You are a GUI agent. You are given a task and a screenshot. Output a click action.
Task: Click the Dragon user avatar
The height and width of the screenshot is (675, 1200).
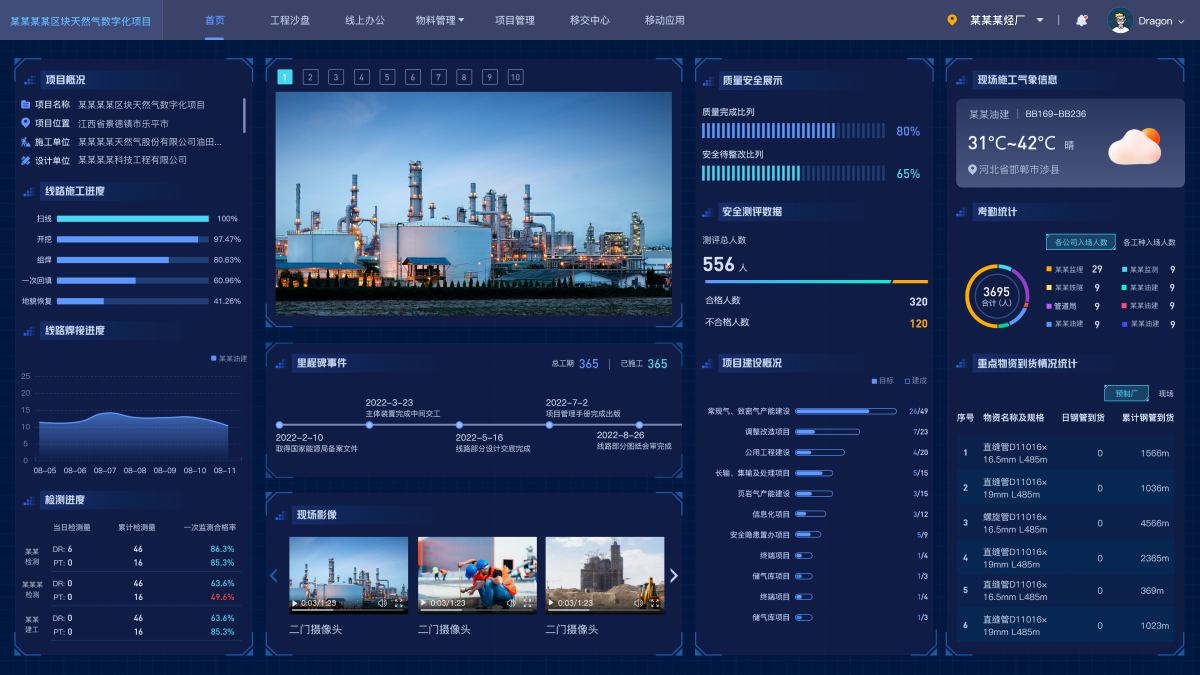point(1120,20)
